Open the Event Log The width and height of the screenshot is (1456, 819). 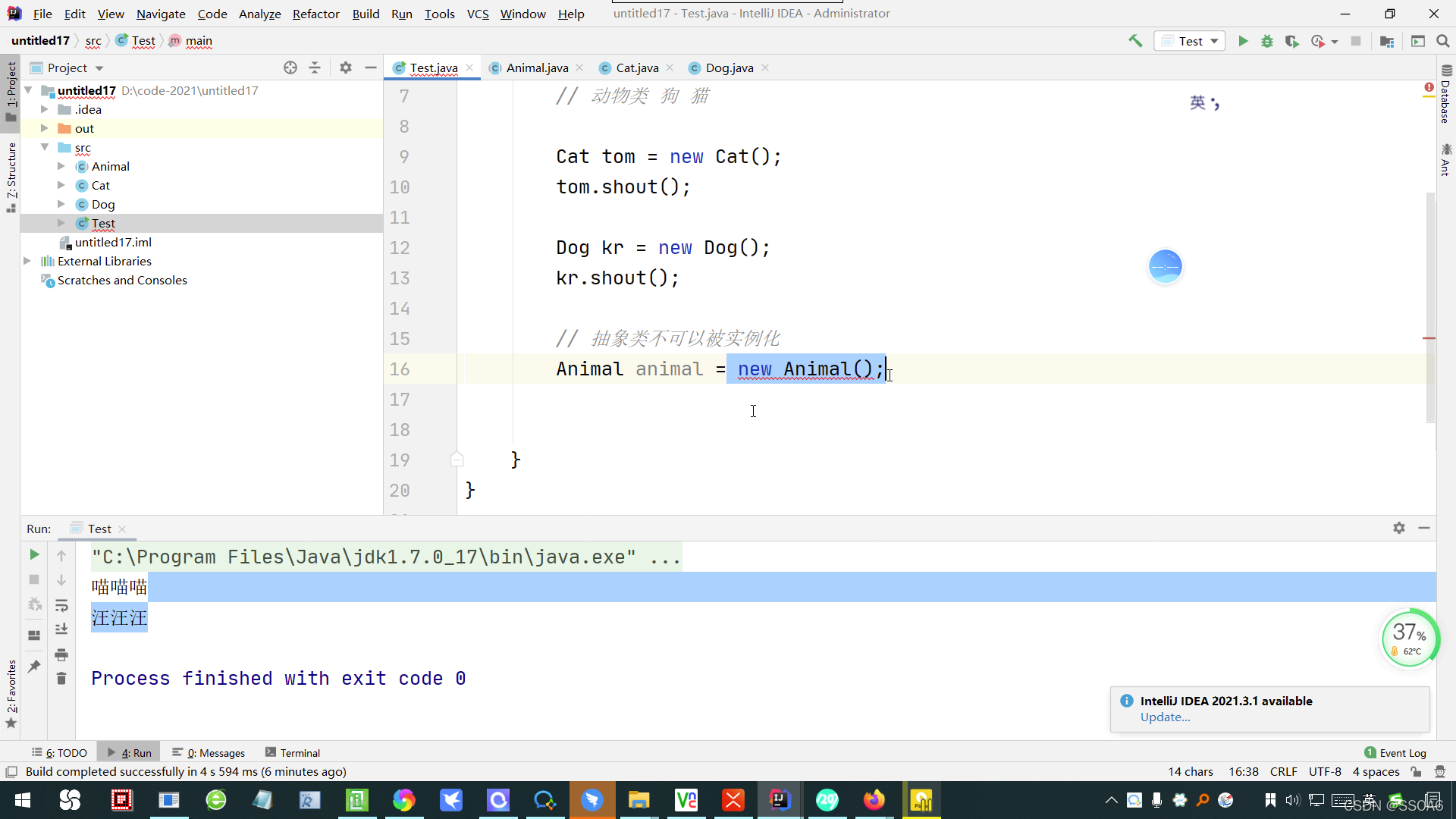click(1395, 753)
